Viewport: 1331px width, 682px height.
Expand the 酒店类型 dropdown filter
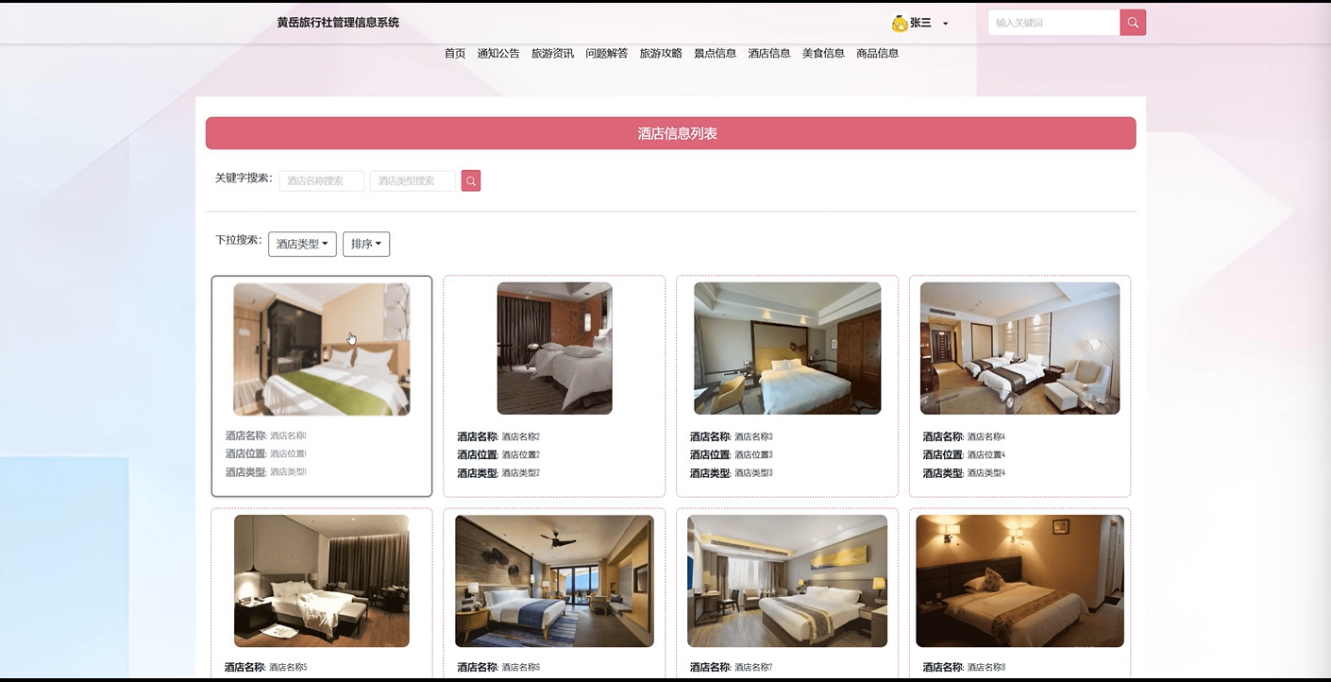point(302,244)
